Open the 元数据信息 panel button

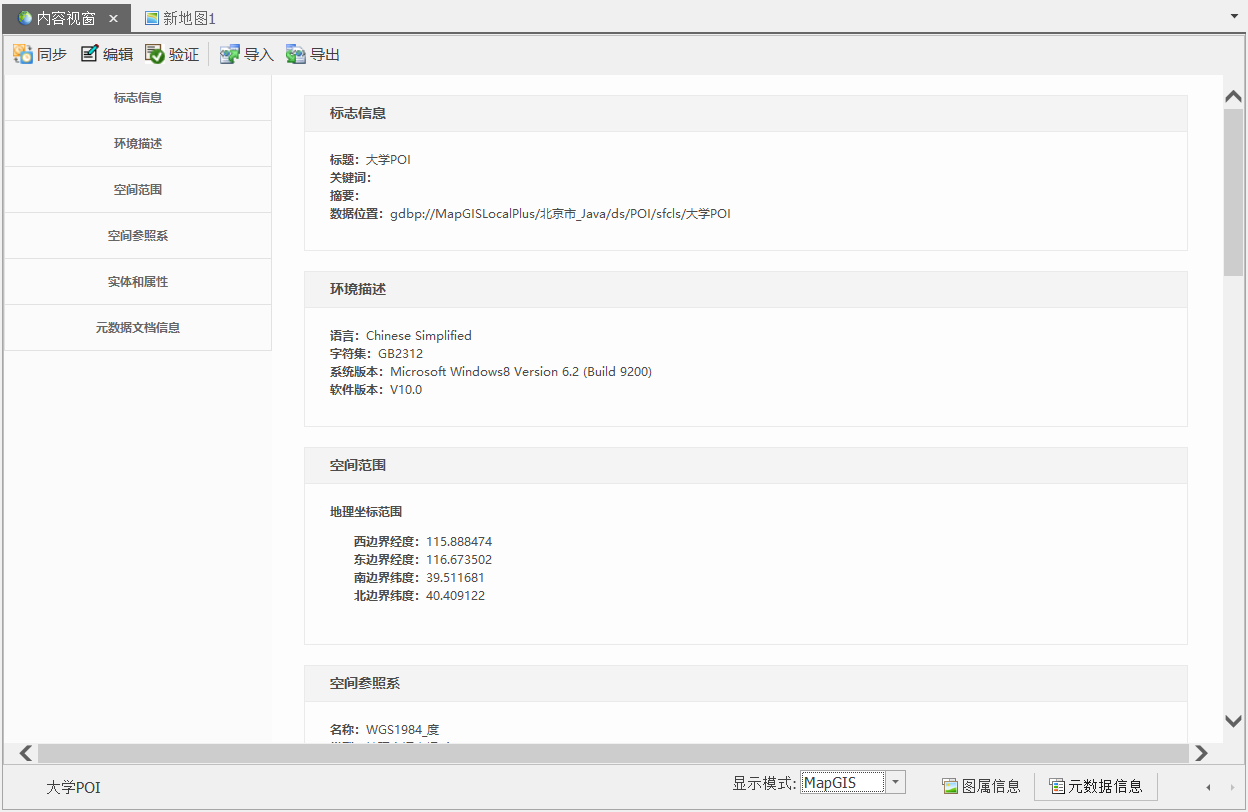coord(1095,786)
